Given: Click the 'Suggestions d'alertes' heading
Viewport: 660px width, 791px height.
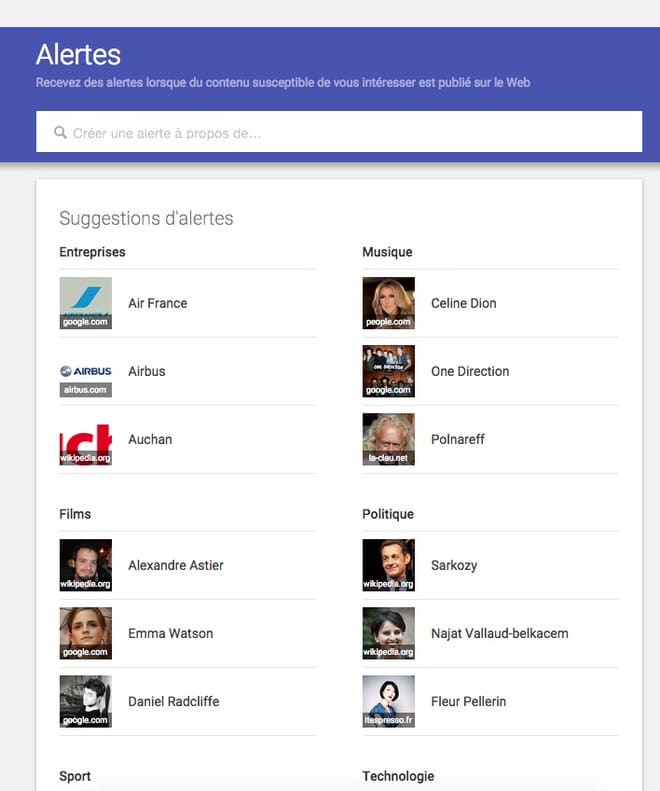Looking at the screenshot, I should tap(146, 219).
